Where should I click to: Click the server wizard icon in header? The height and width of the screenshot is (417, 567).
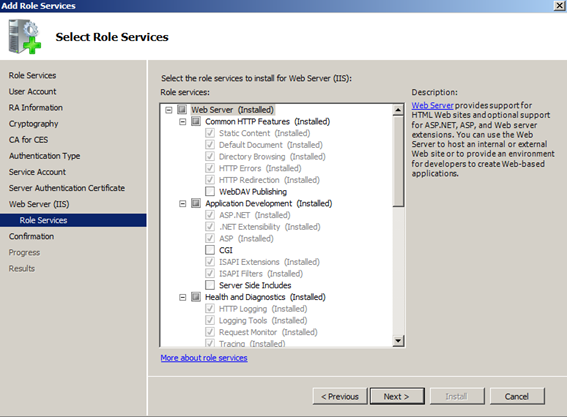point(25,37)
